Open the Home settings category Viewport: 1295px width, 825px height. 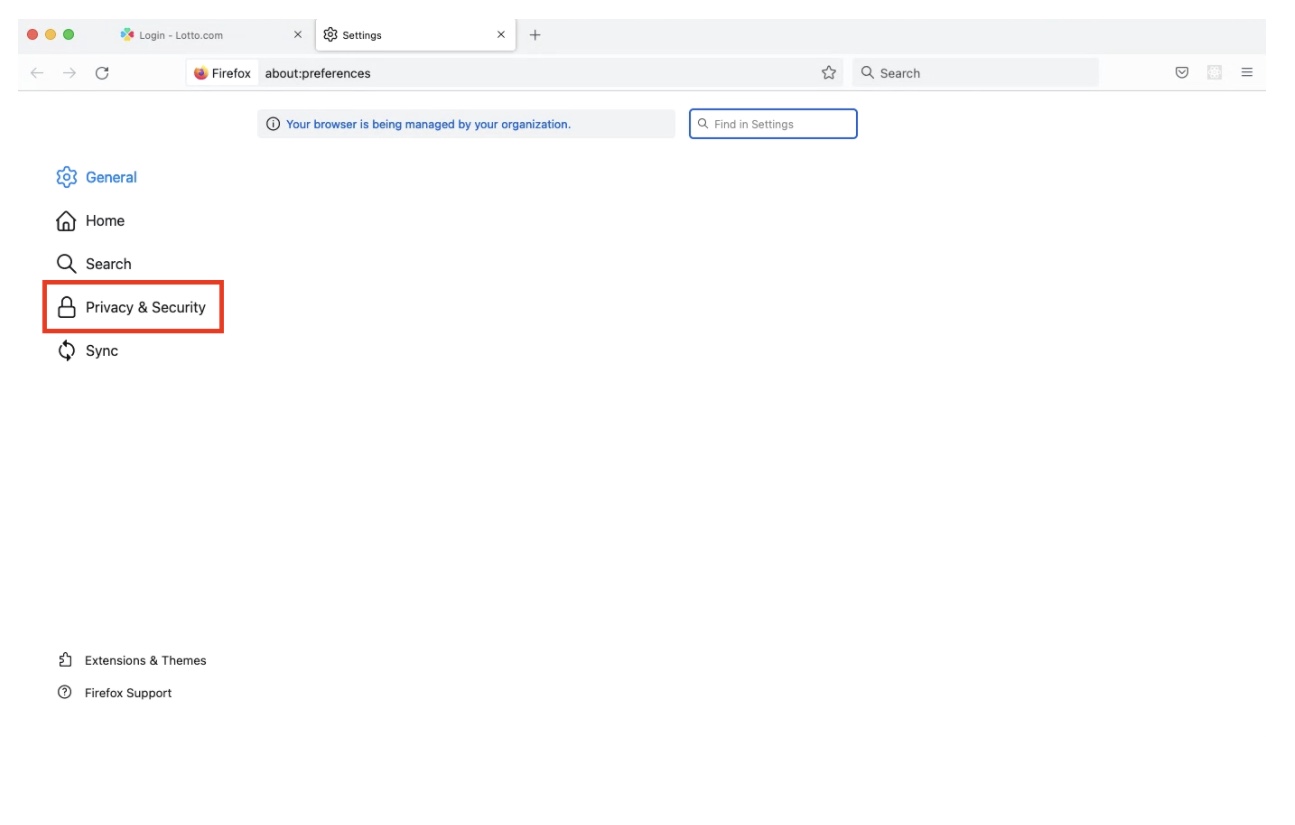[x=91, y=221]
